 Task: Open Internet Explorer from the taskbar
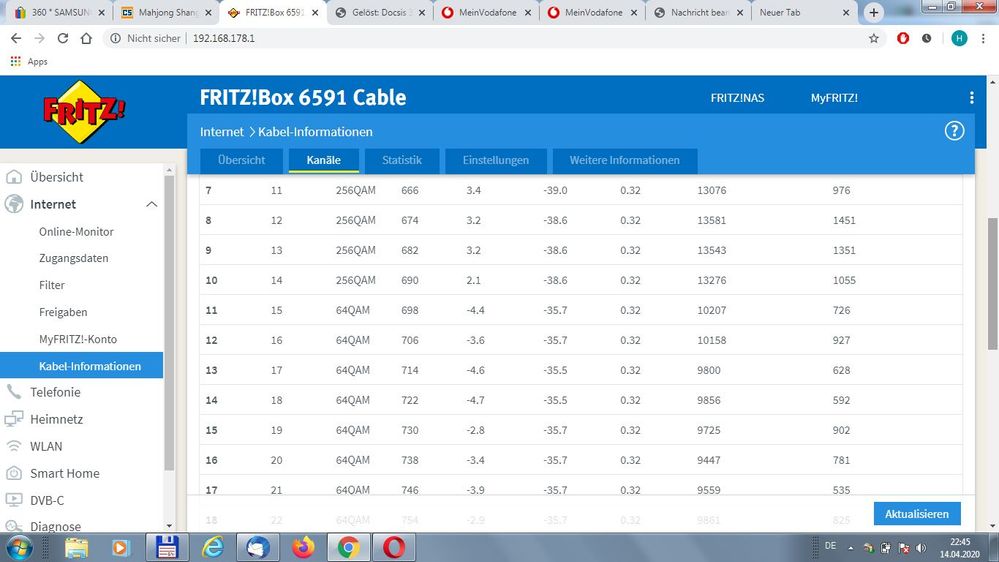(x=212, y=547)
